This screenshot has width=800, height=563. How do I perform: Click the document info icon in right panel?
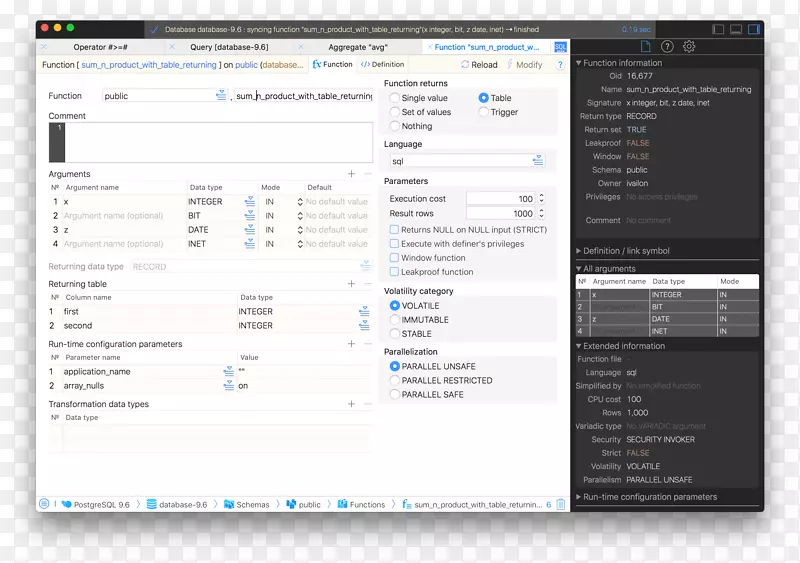click(645, 47)
